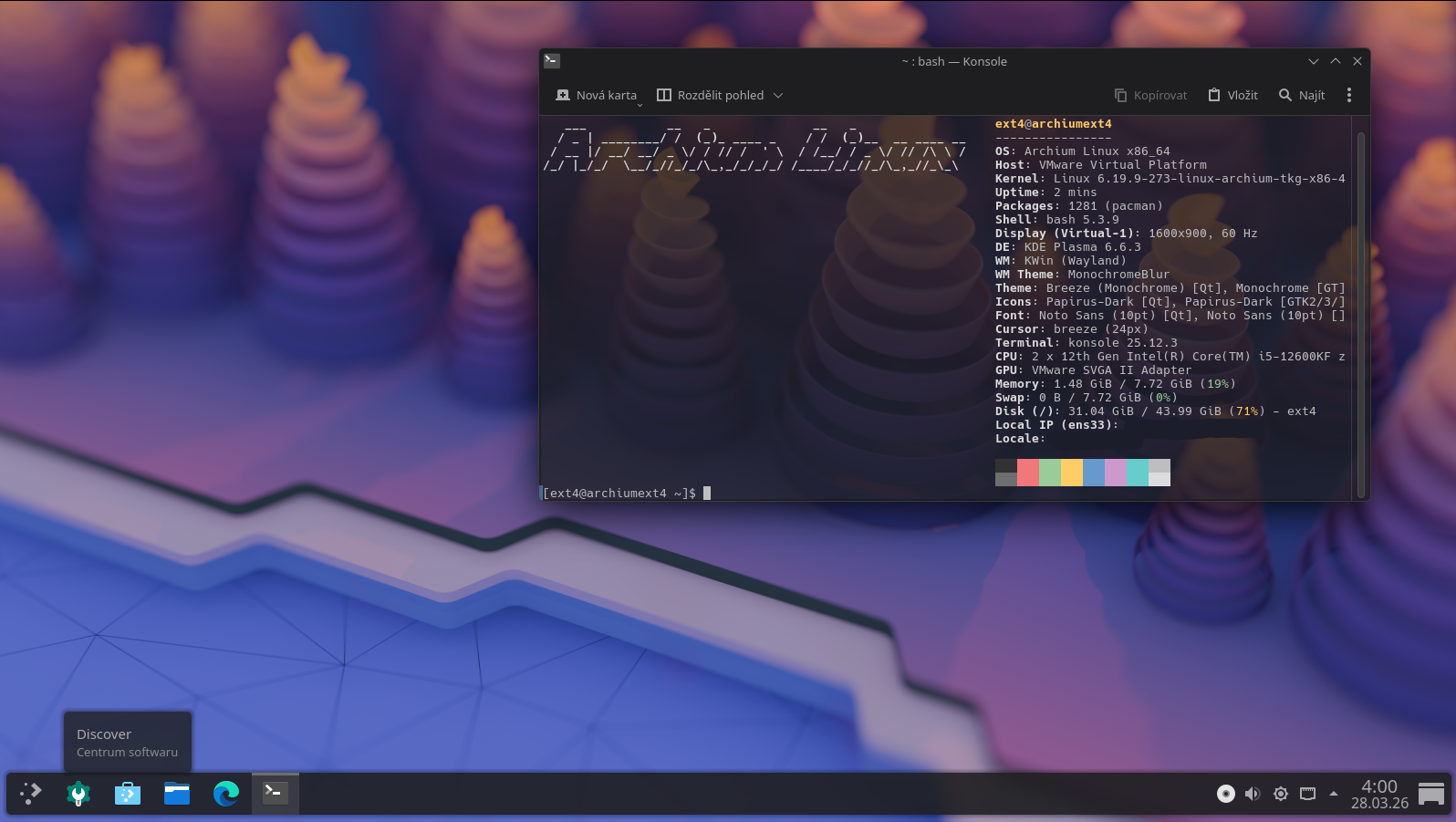Click the Kernel version line
The width and height of the screenshot is (1456, 822).
pyautogui.click(x=1170, y=179)
